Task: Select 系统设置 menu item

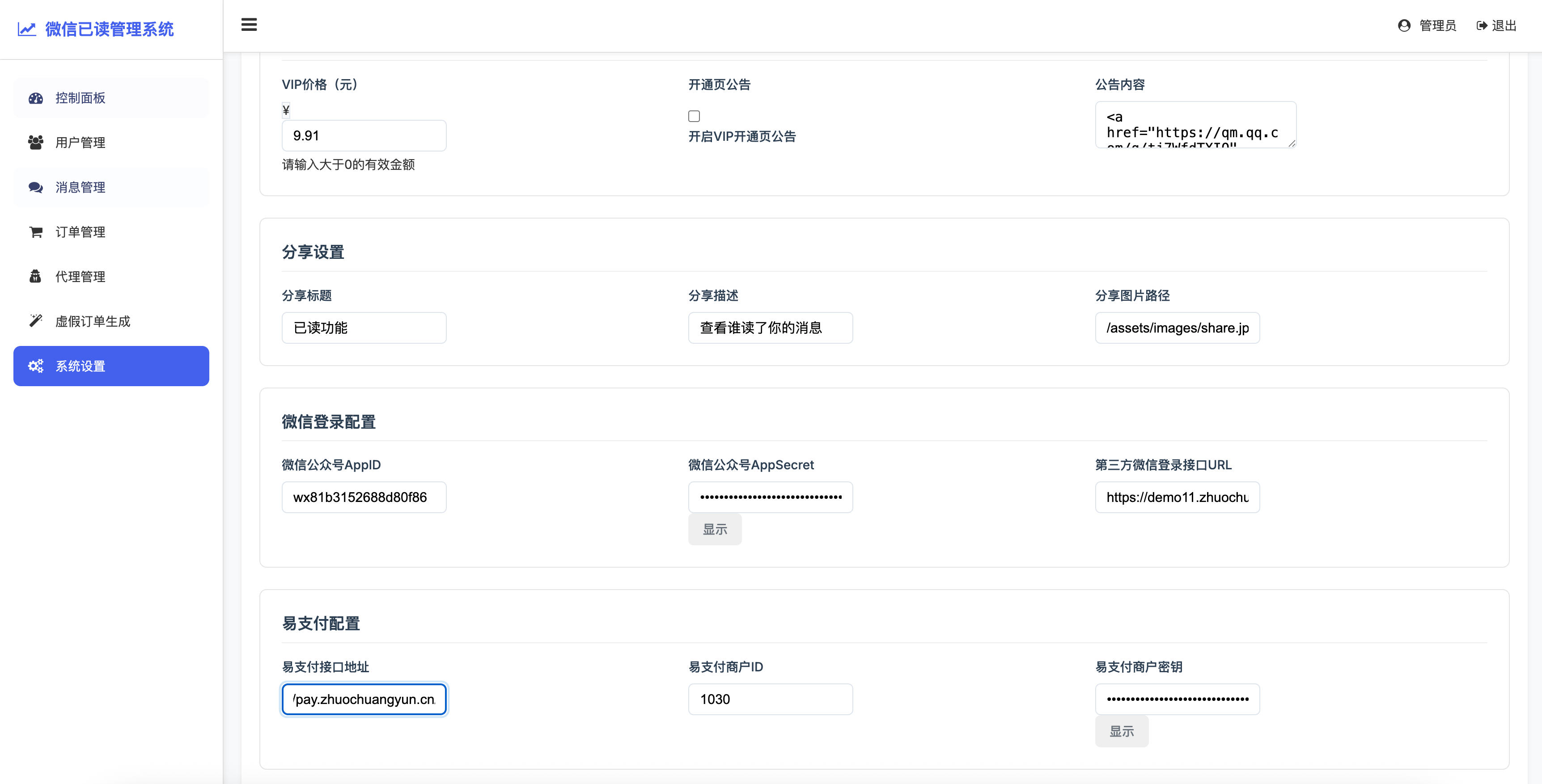Action: point(111,366)
